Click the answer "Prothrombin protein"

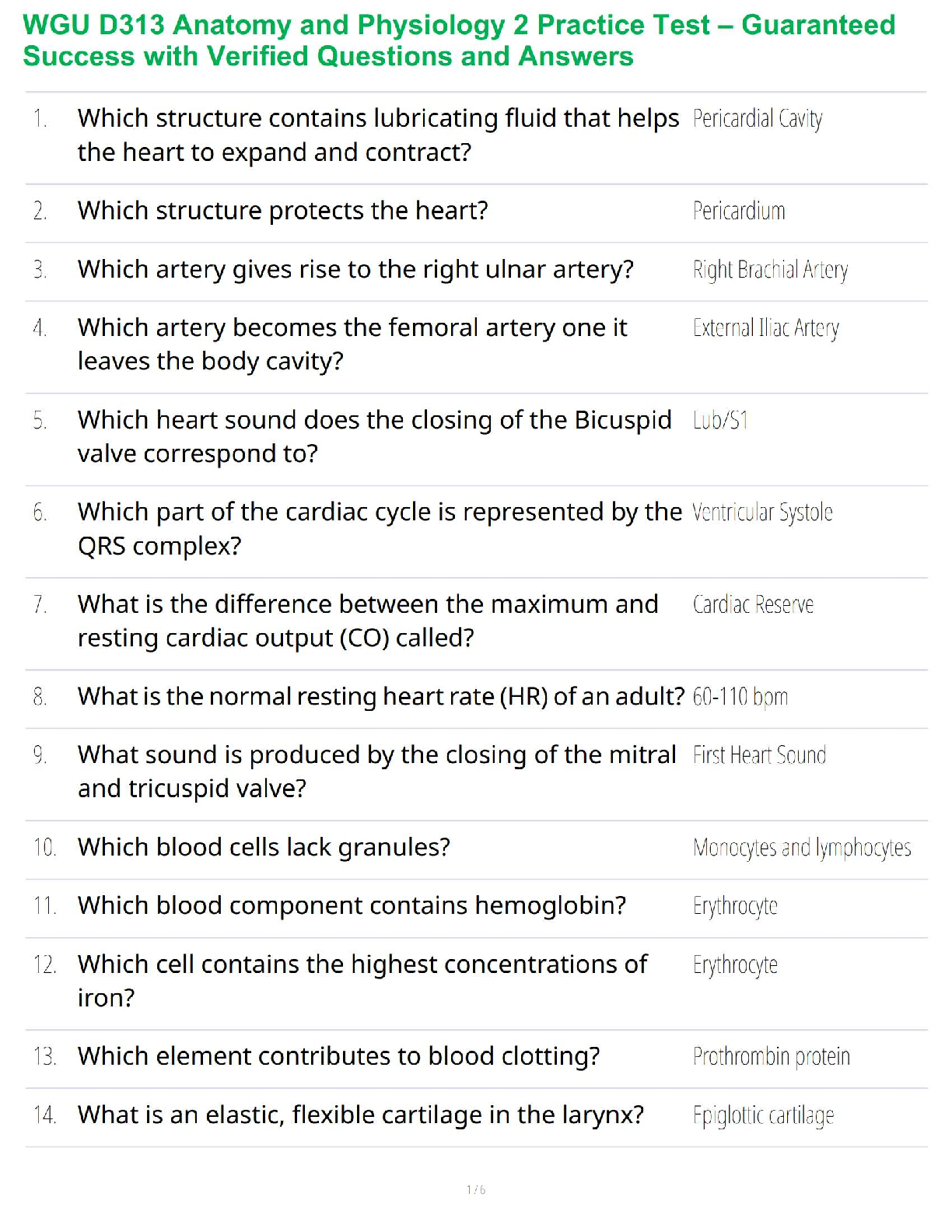(x=771, y=1057)
